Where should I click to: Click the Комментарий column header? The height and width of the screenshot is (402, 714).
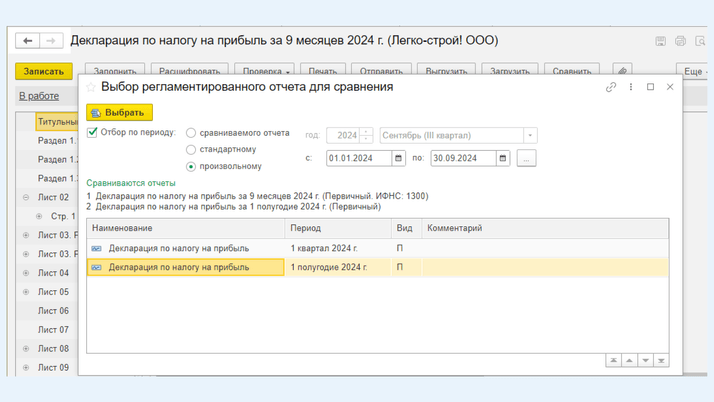(x=546, y=228)
